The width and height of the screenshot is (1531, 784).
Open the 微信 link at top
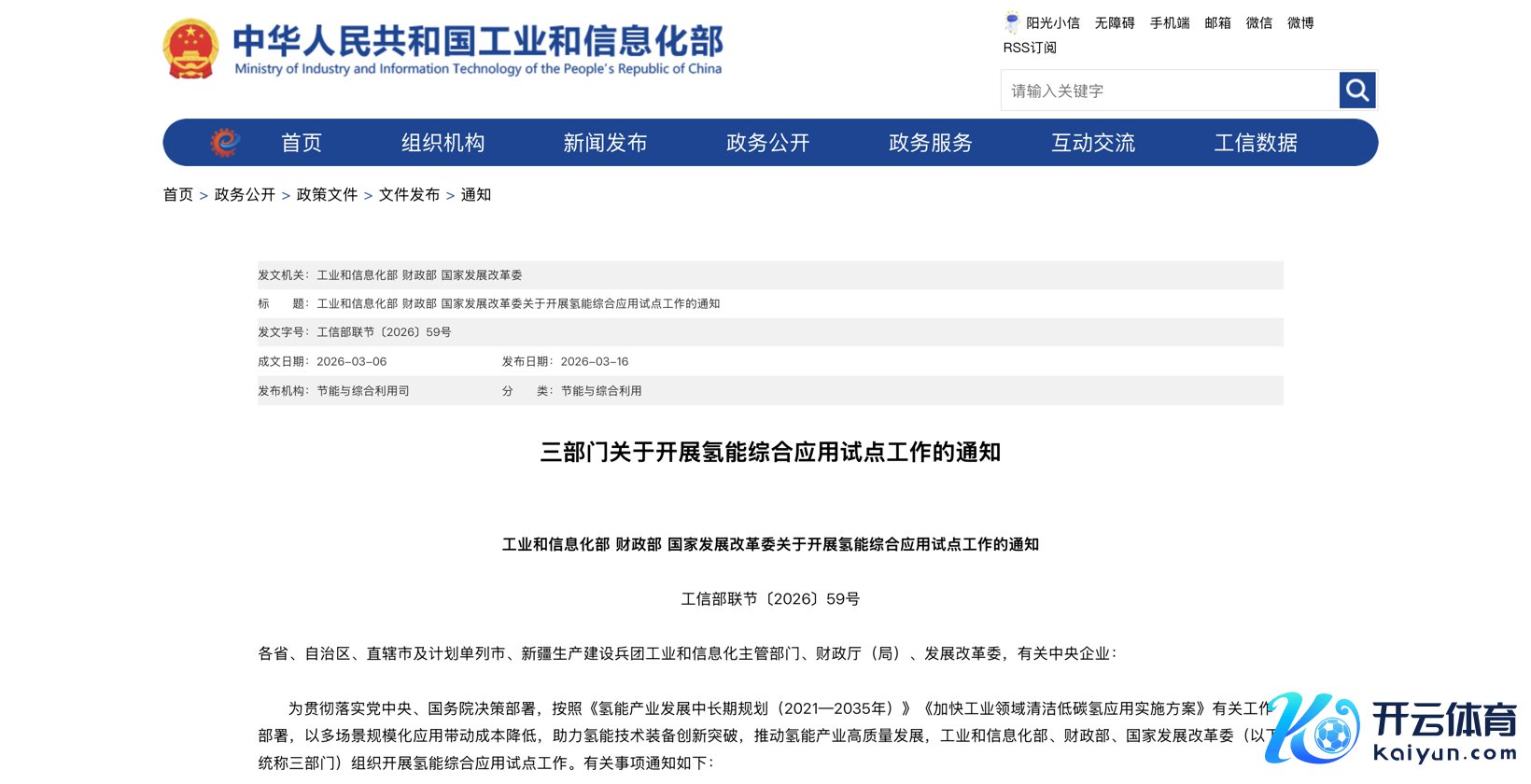(1258, 22)
